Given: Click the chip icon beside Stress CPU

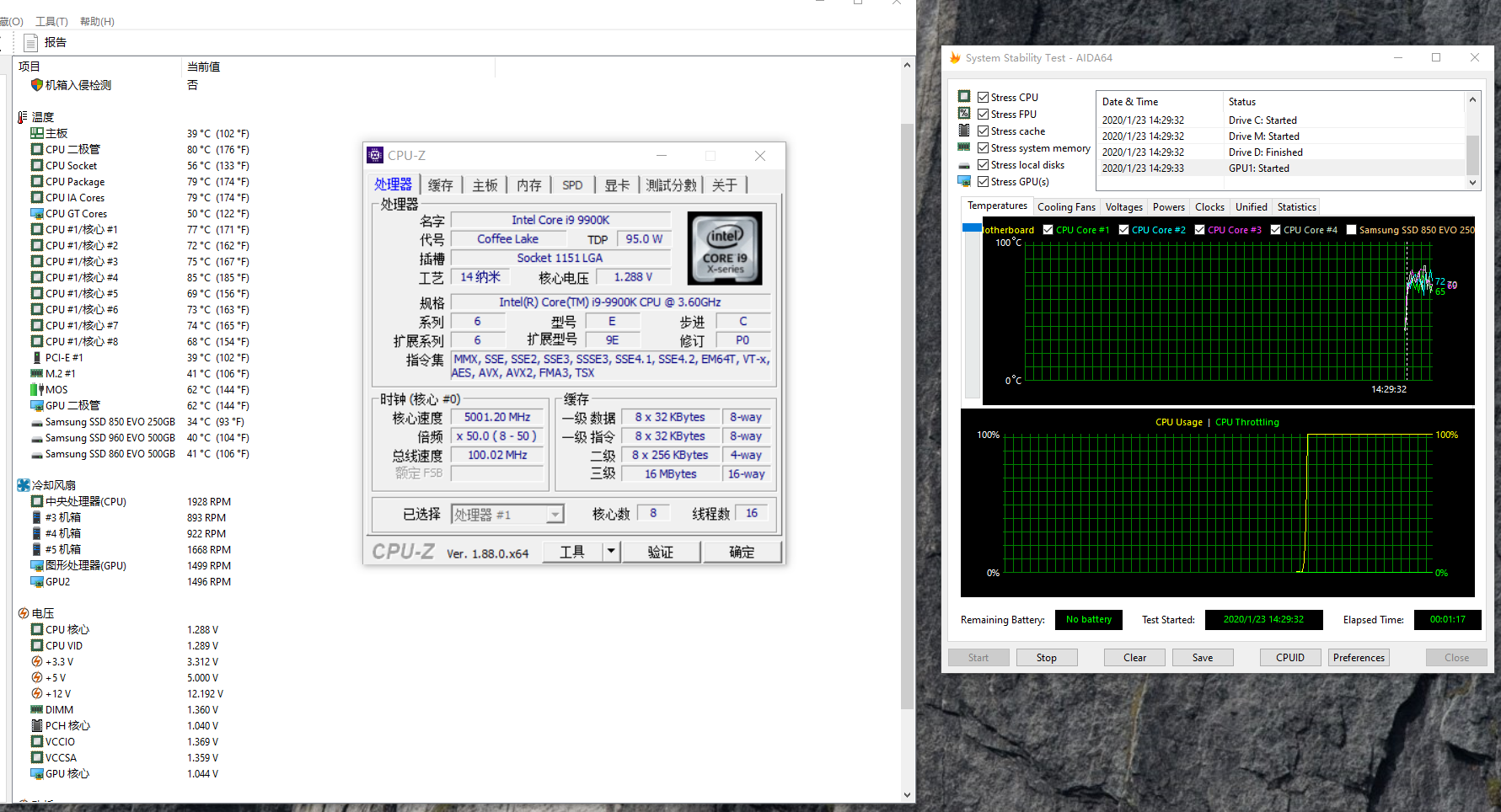Looking at the screenshot, I should pos(963,95).
